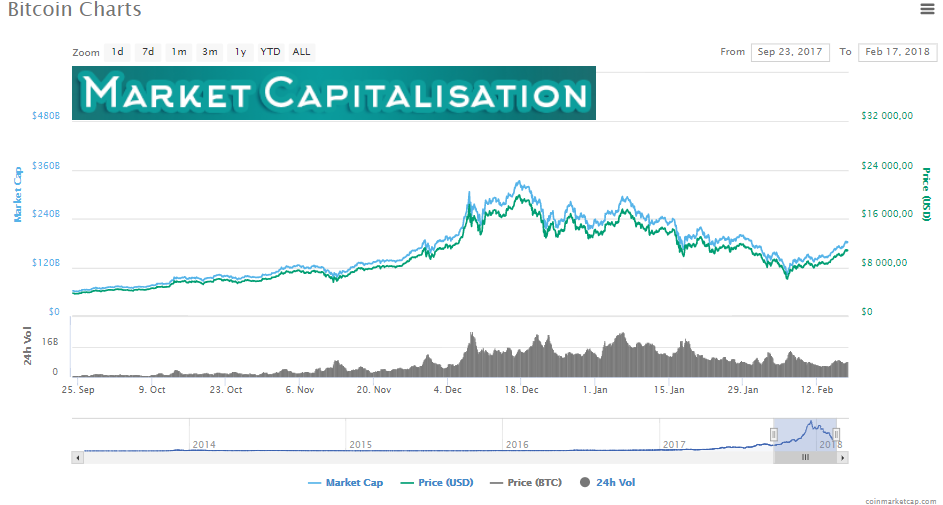Click the navigator scroll right arrow
Image resolution: width=943 pixels, height=505 pixels.
(843, 457)
